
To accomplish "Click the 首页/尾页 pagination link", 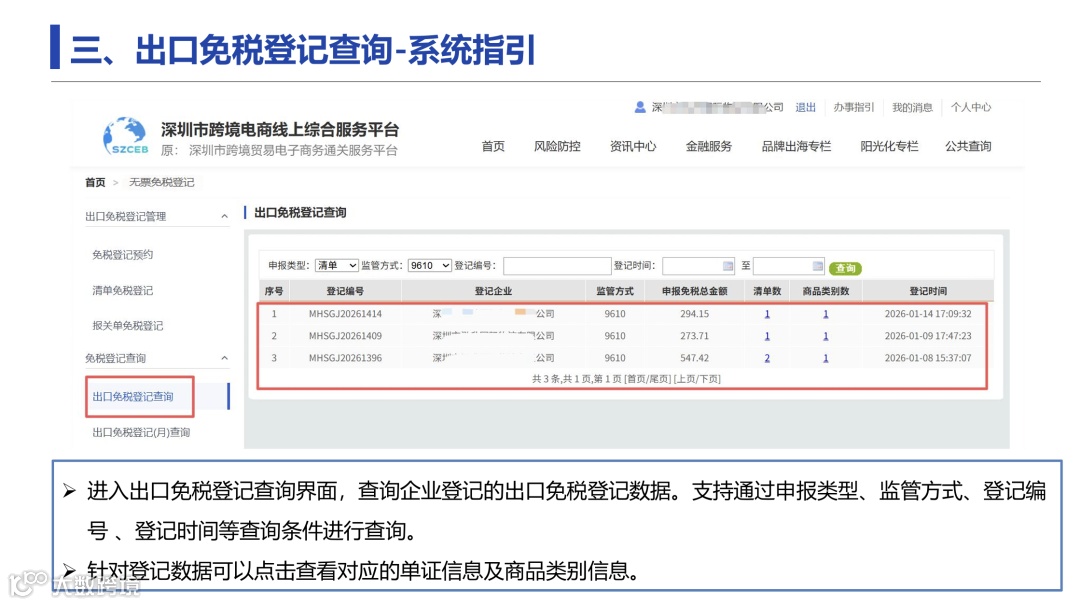I will [x=647, y=379].
